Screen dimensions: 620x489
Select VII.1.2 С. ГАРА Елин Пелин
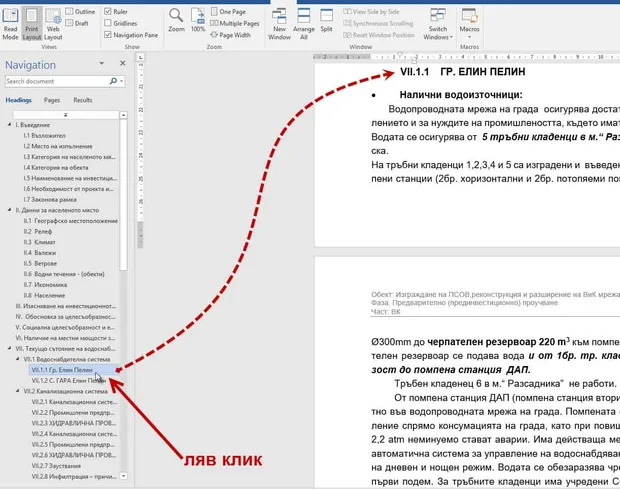(x=68, y=380)
